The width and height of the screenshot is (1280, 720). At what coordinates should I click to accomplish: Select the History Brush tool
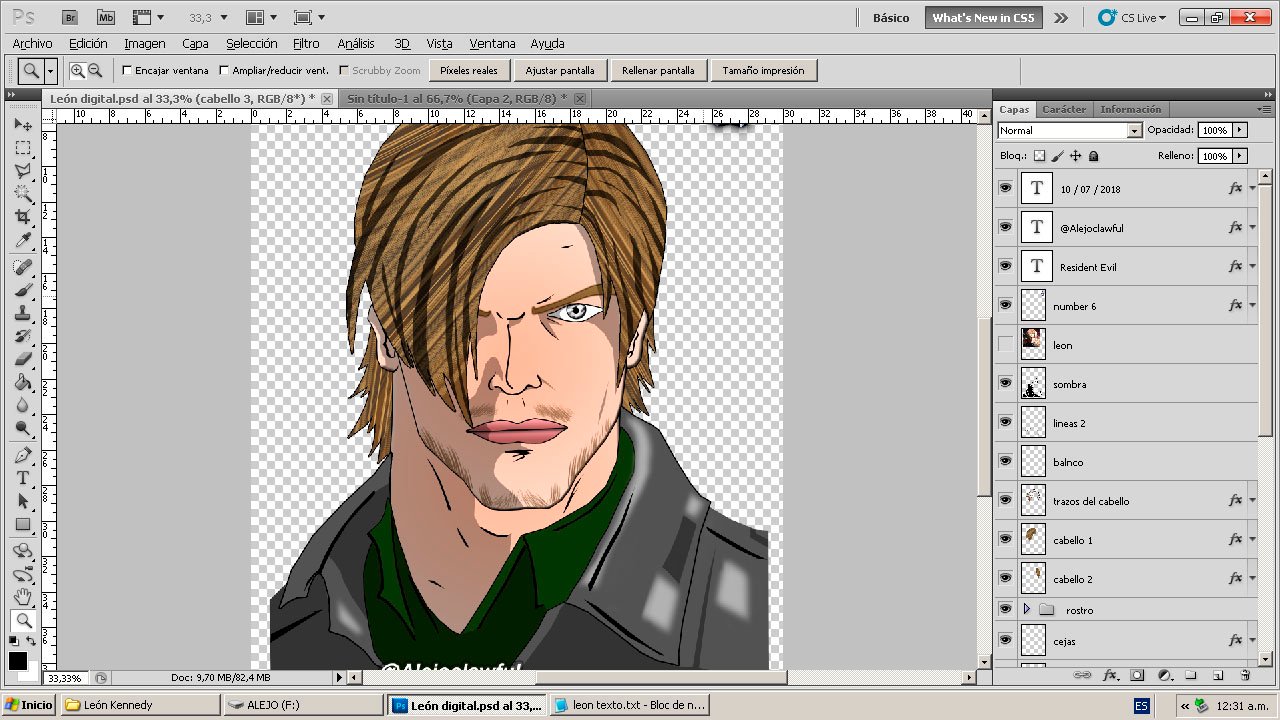(23, 336)
